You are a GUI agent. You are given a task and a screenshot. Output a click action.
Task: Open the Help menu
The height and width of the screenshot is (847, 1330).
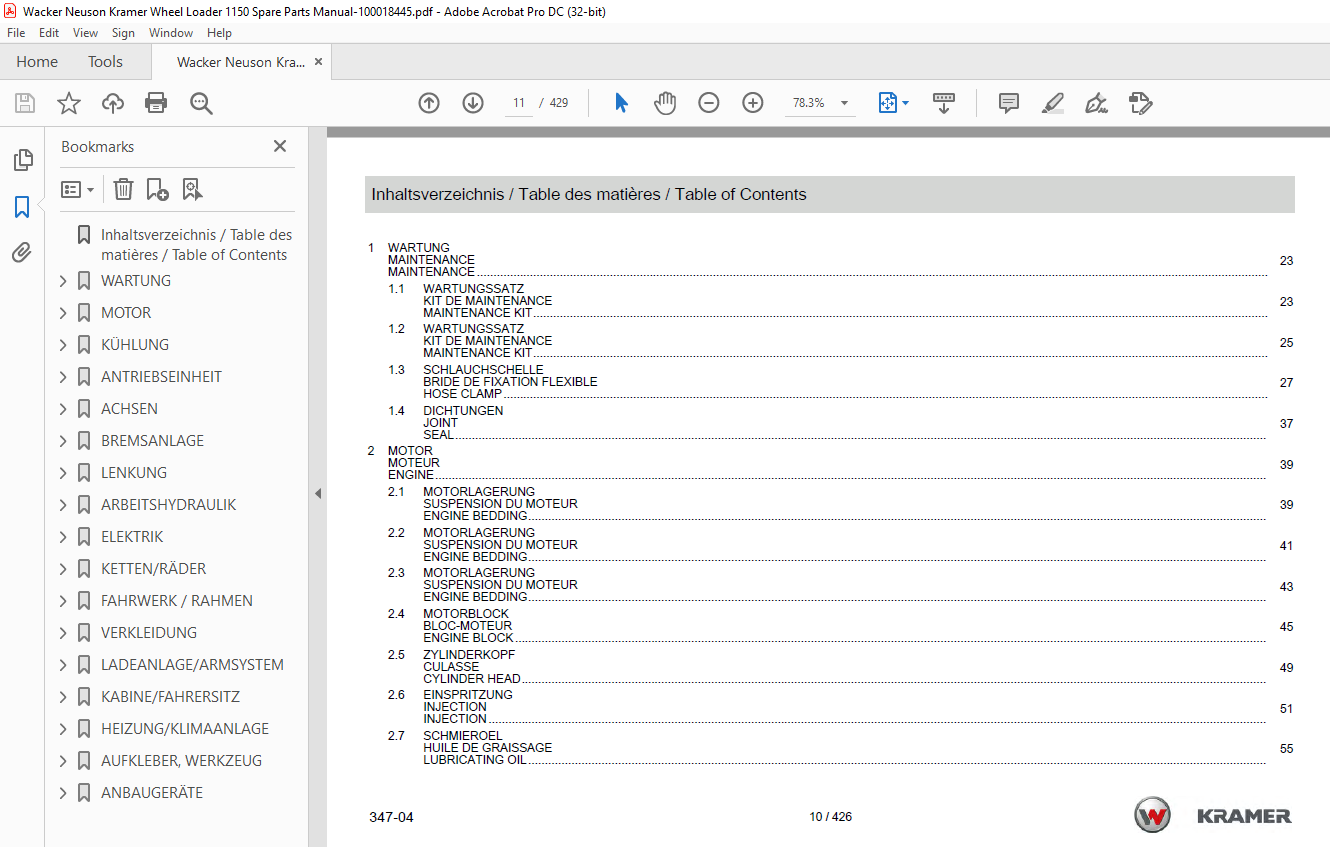[x=219, y=33]
